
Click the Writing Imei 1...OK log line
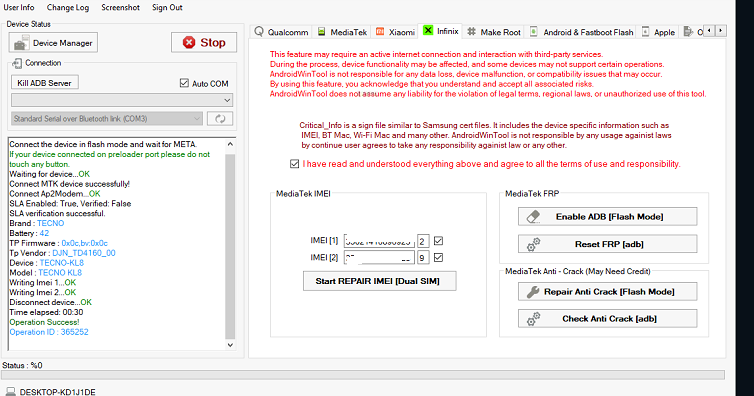coord(42,283)
